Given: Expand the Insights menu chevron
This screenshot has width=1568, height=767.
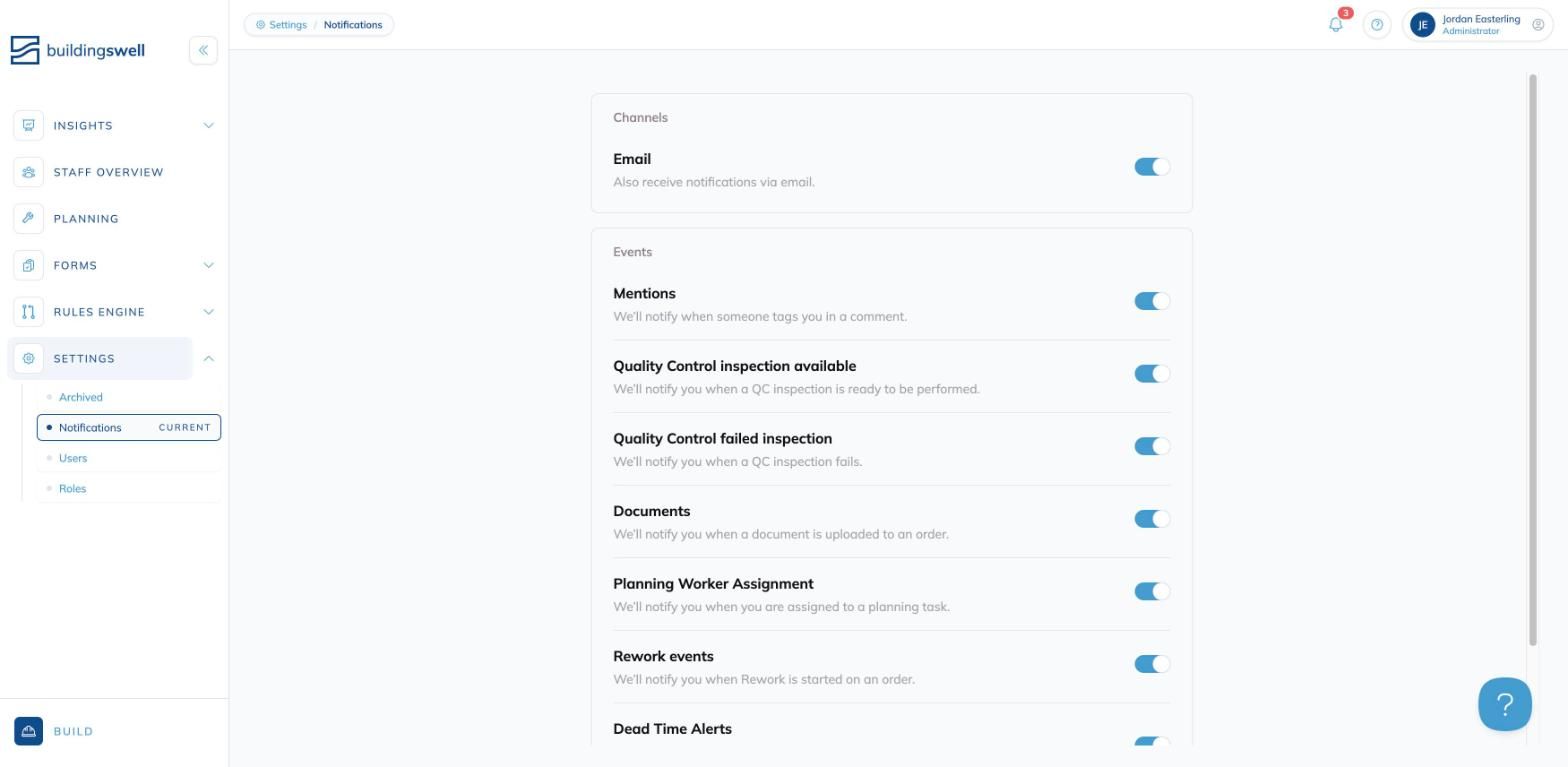Looking at the screenshot, I should pos(208,125).
